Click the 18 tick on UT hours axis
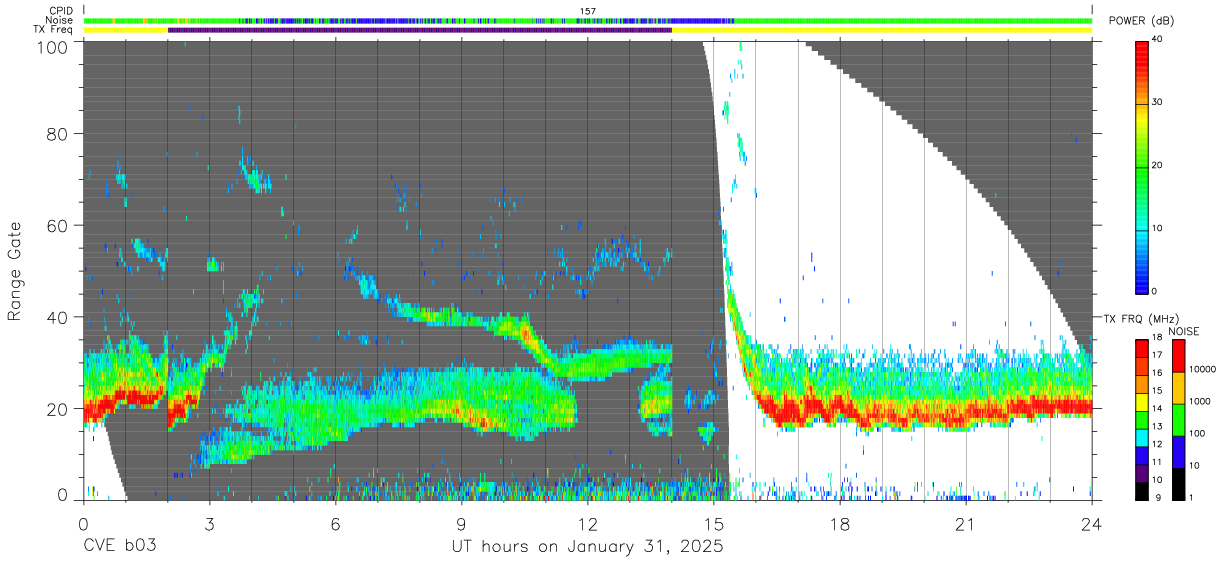 (839, 523)
